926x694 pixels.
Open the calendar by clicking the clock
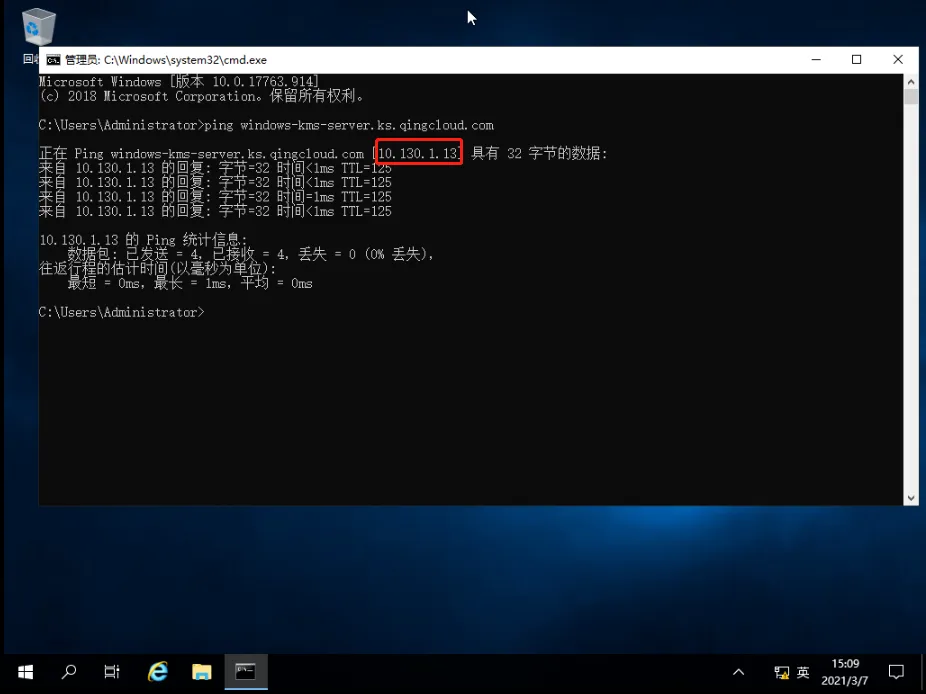tap(845, 671)
